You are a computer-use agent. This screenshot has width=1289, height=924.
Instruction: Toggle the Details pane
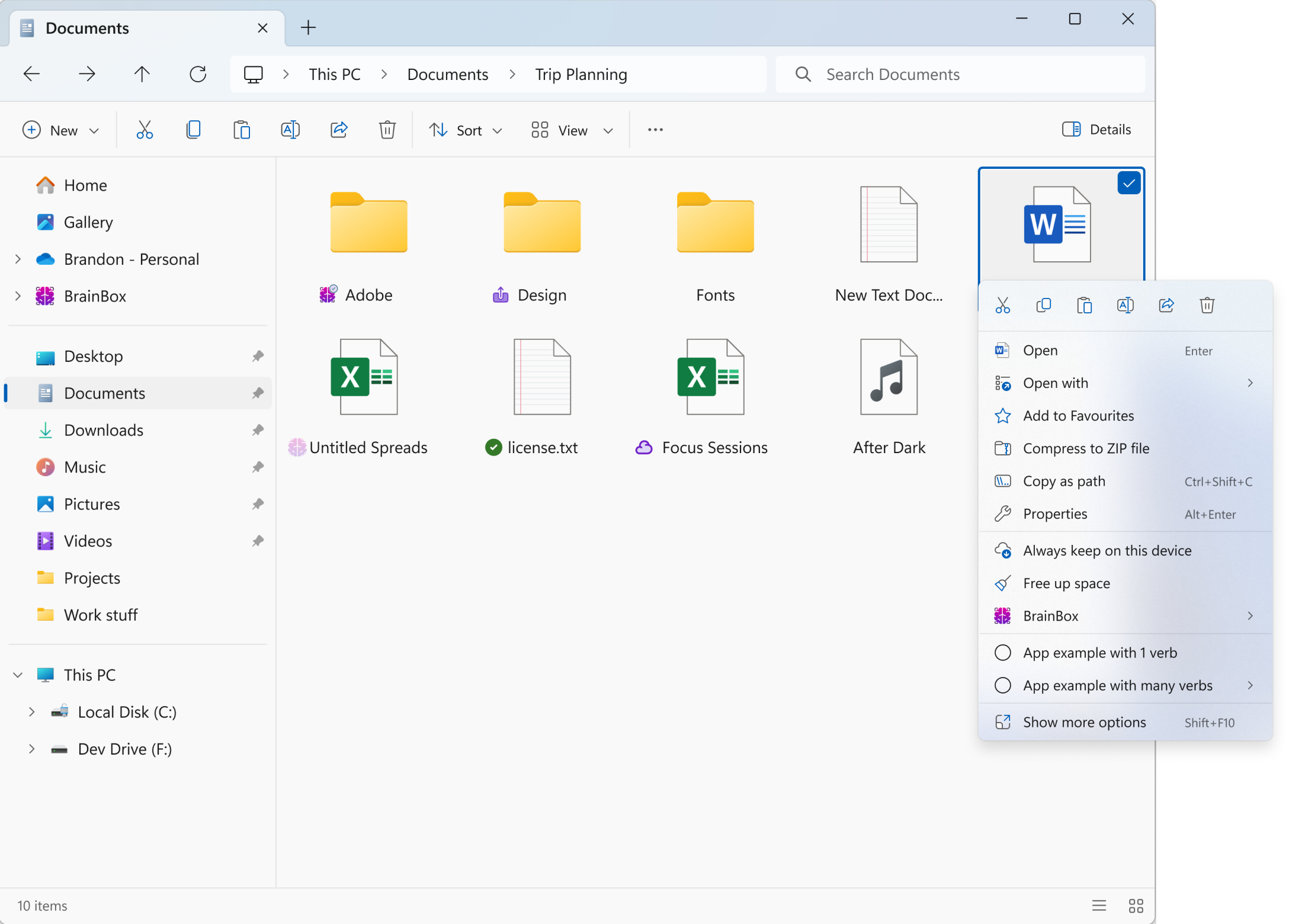click(1096, 129)
